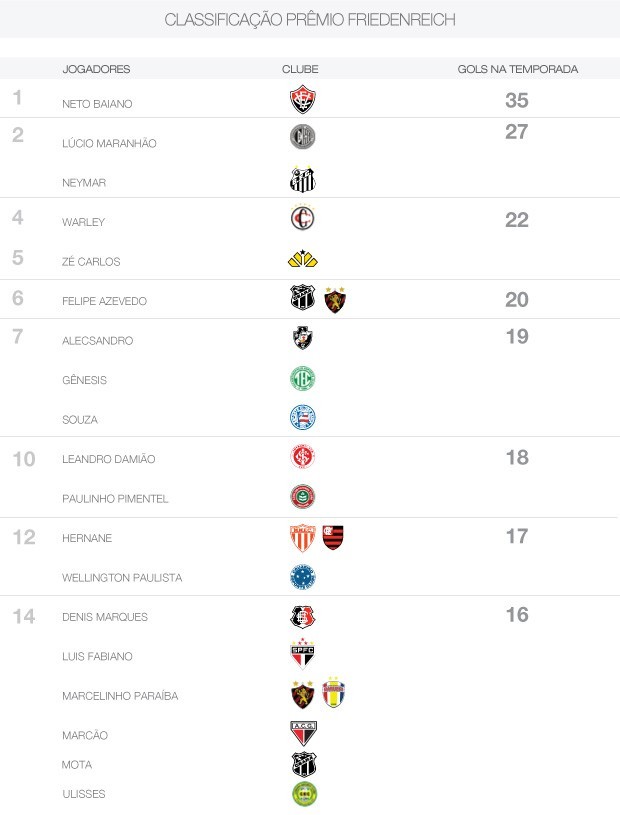Click the Cruzeiro crest beside Wellington Paulista
Screen dimensions: 620x815
(x=302, y=576)
